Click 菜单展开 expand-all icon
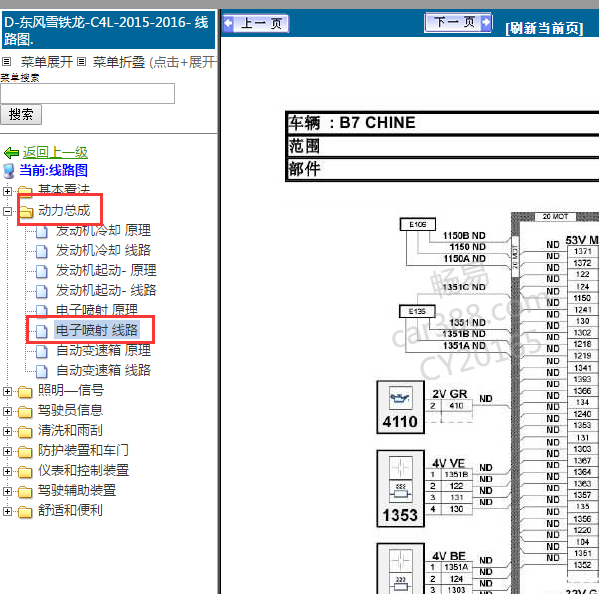599x594 pixels. [x=6, y=62]
